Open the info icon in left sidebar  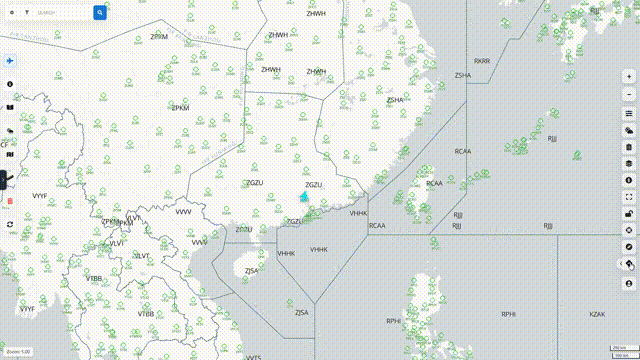[x=10, y=84]
